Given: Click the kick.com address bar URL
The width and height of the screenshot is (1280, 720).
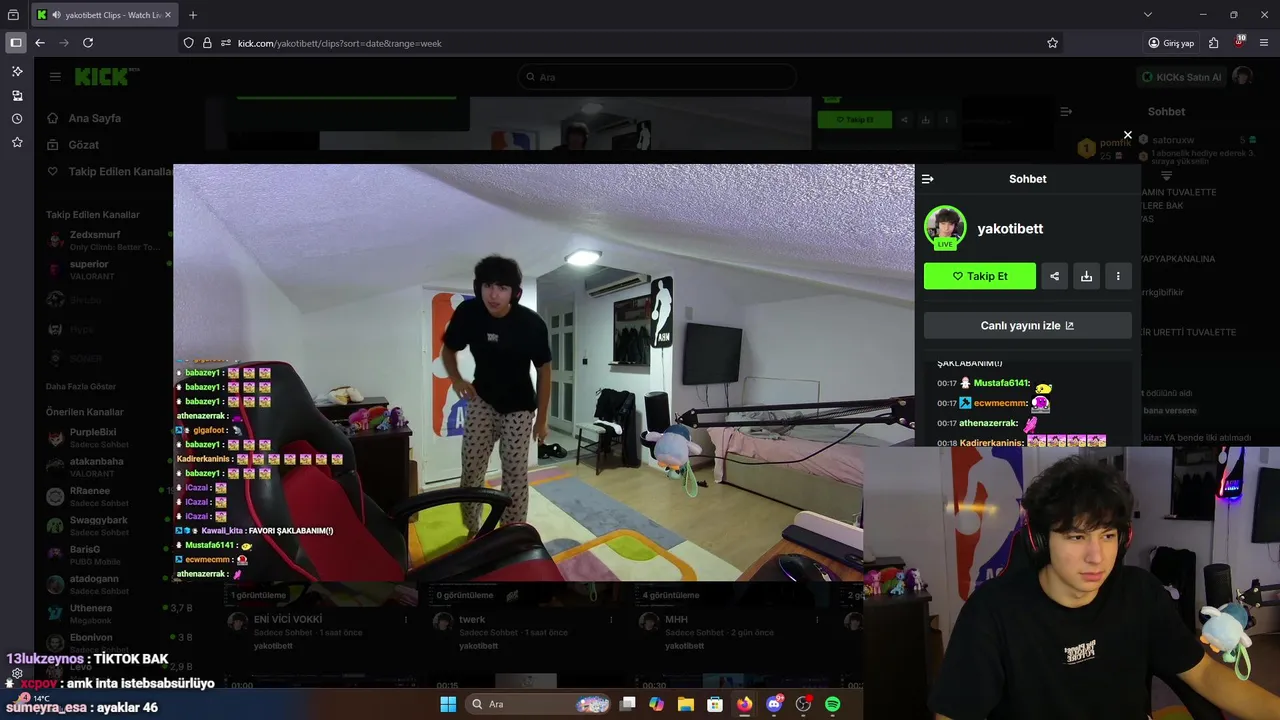Looking at the screenshot, I should 340,43.
